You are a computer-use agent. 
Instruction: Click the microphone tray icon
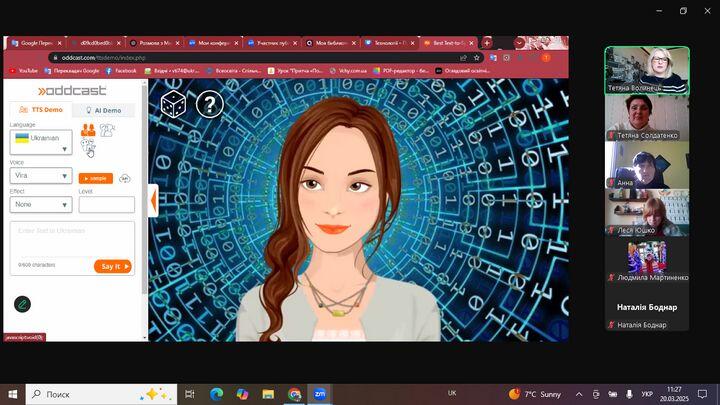tap(629, 394)
